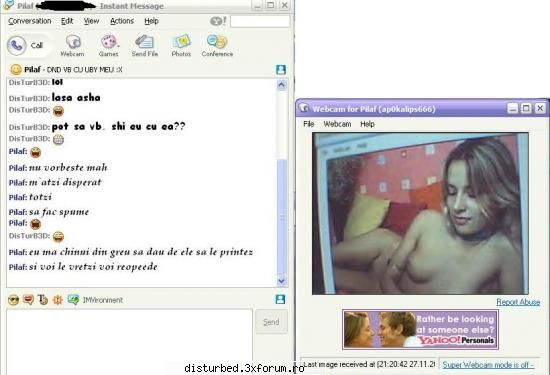Click the message 'totzi'
The image size is (550, 375).
[40, 197]
